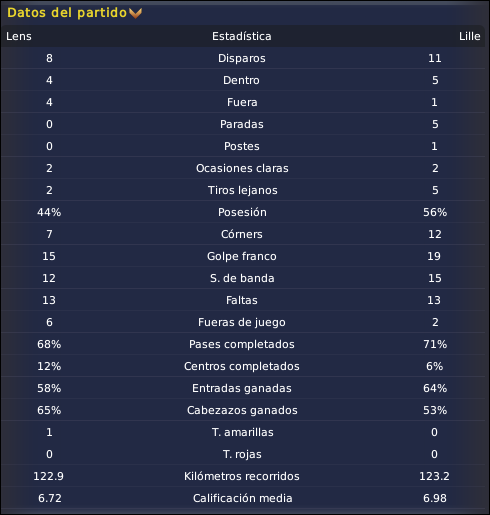Viewport: 490px width, 515px height.
Task: Select the T. amarillas row
Action: point(243,432)
